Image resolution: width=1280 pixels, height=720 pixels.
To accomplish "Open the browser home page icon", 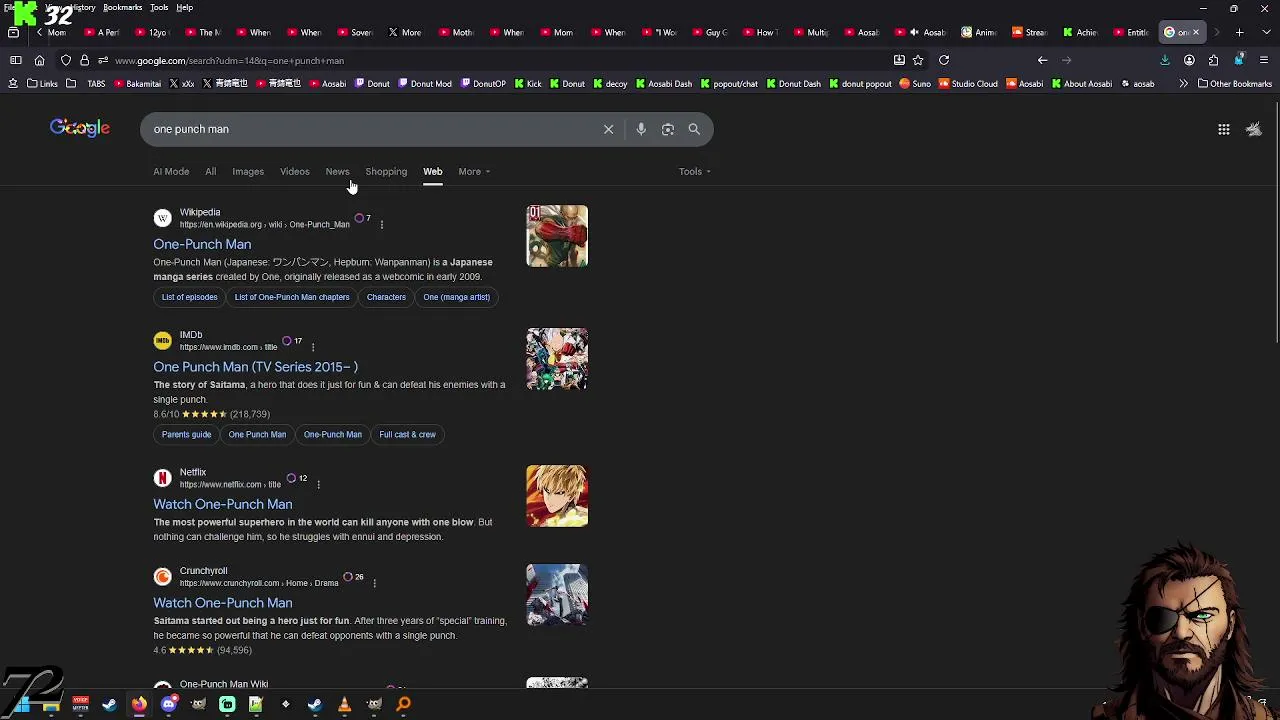I will [39, 60].
